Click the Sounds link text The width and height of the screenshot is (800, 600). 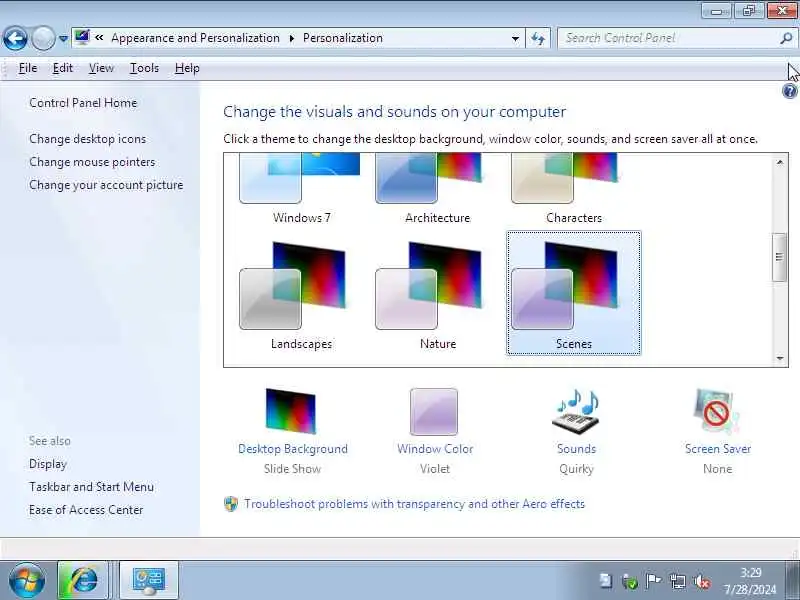577,449
